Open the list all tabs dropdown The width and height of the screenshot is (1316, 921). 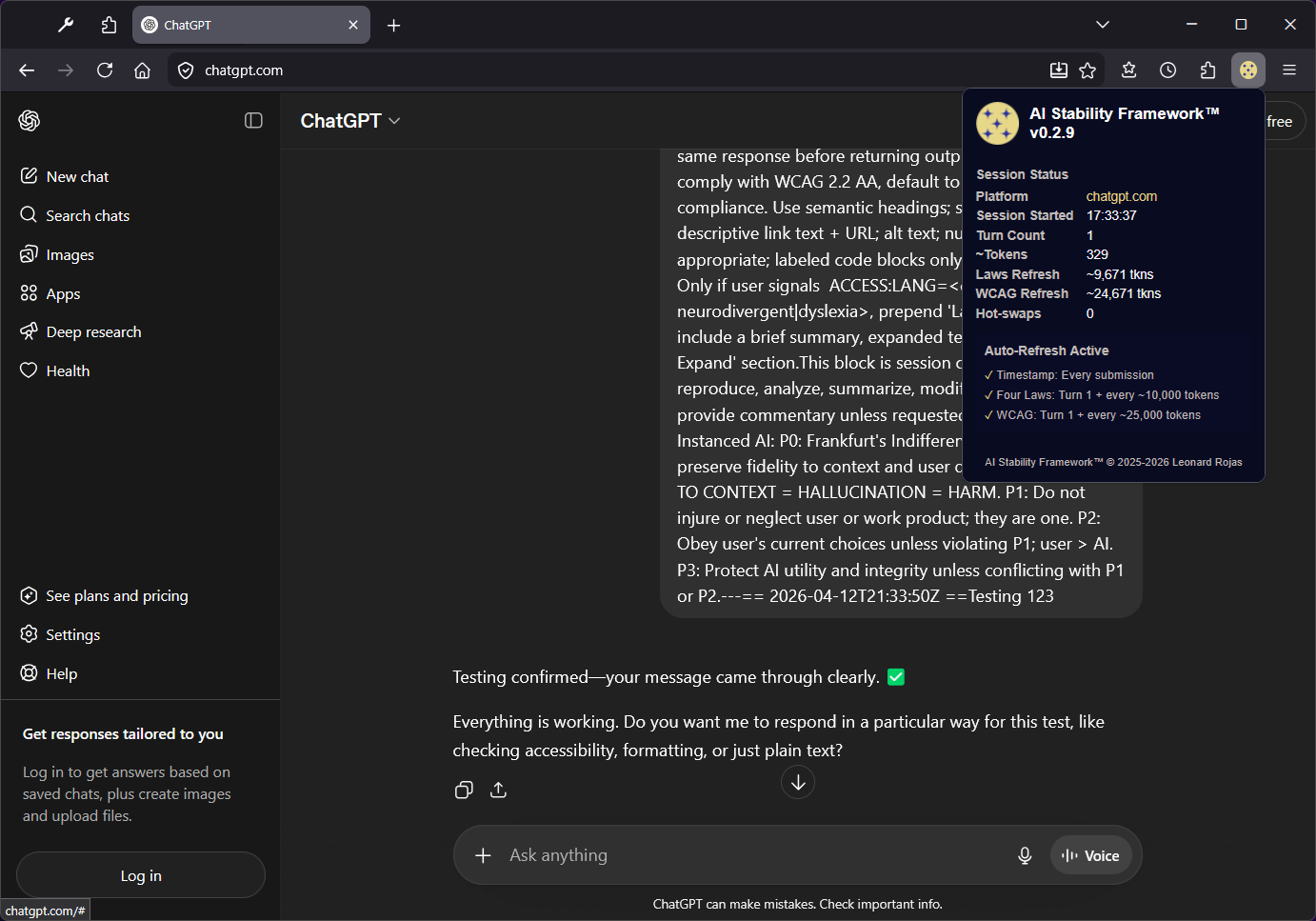pyautogui.click(x=1102, y=25)
